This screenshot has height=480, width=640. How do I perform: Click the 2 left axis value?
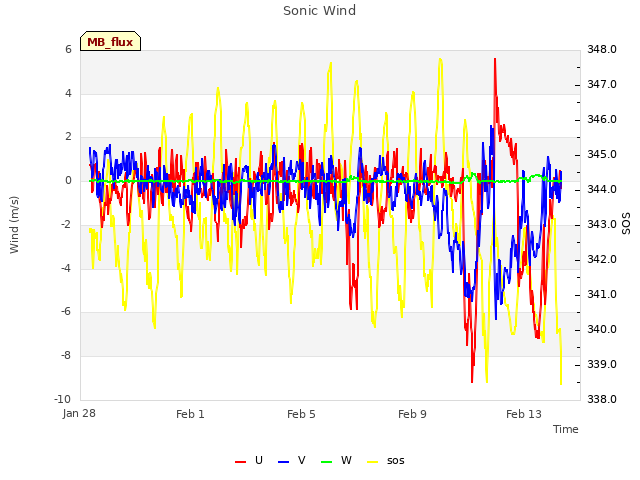(68, 137)
